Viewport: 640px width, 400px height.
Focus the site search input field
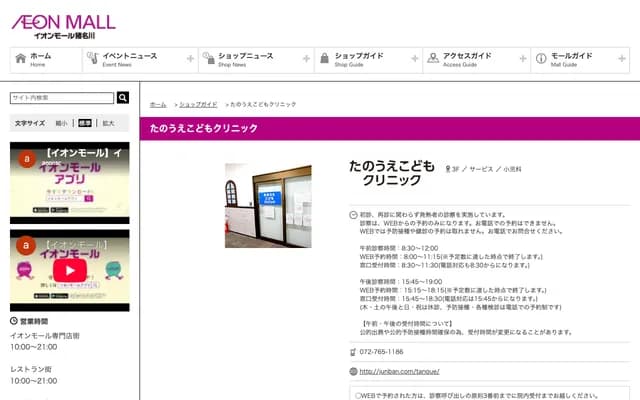62,98
